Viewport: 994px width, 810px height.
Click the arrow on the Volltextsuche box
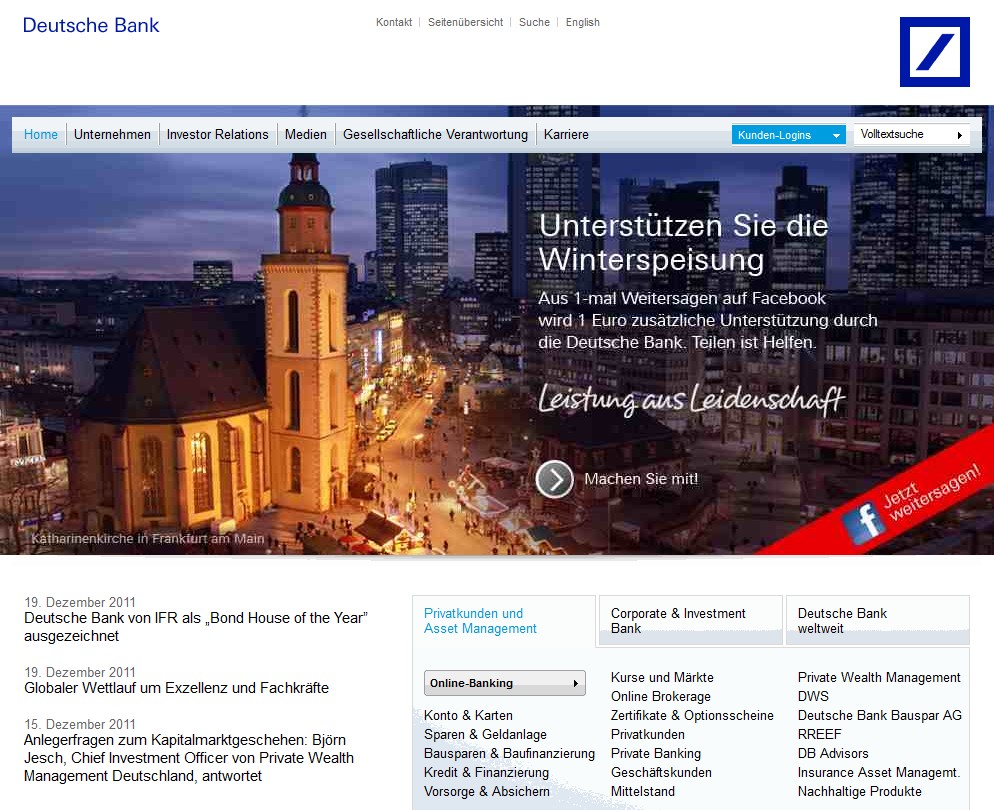coord(960,135)
